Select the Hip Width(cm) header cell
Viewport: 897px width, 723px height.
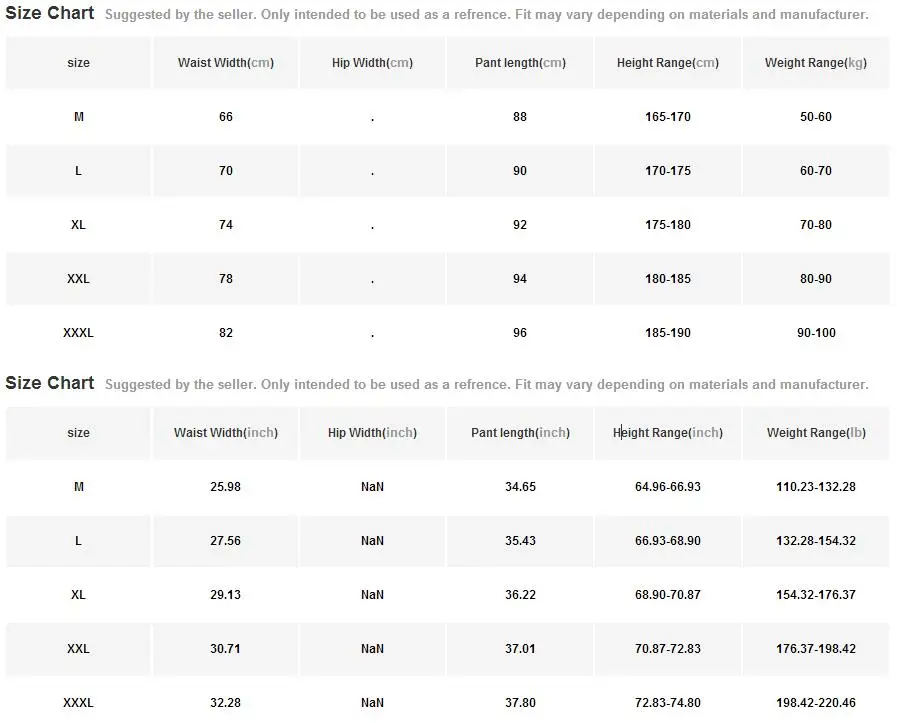(x=372, y=63)
